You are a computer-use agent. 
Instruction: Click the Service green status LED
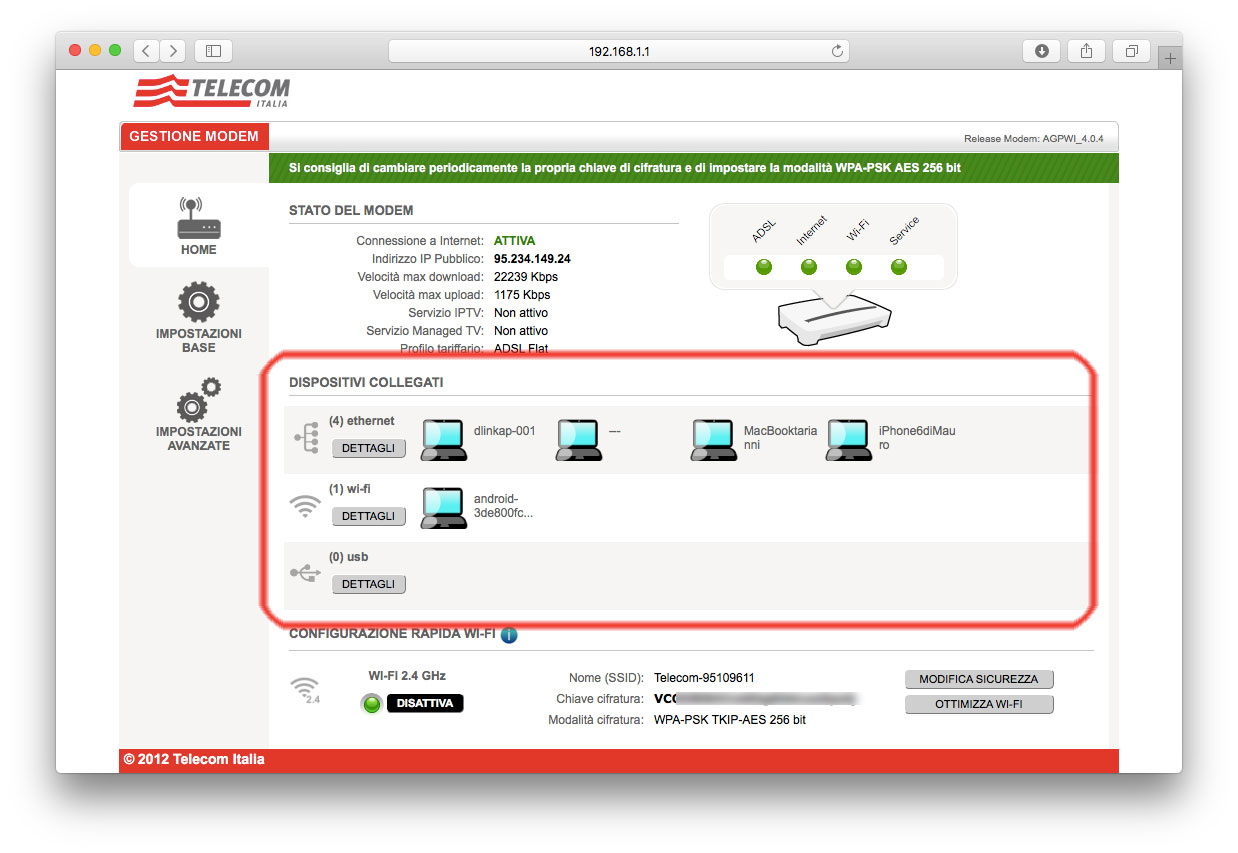click(899, 267)
